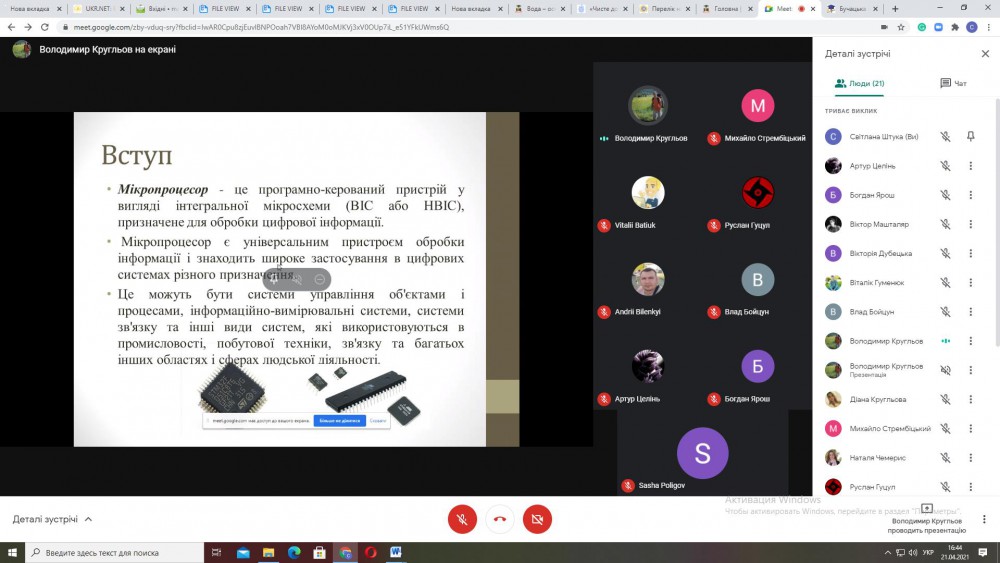Switch to the Чат tab
Image resolution: width=1000 pixels, height=563 pixels.
click(x=953, y=83)
